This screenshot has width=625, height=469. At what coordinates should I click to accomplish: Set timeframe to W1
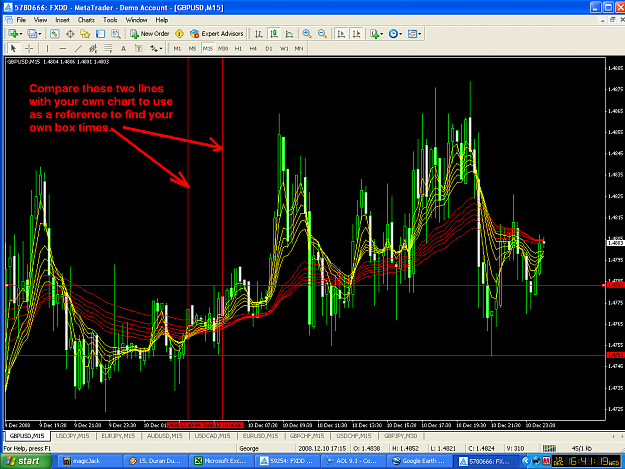284,49
